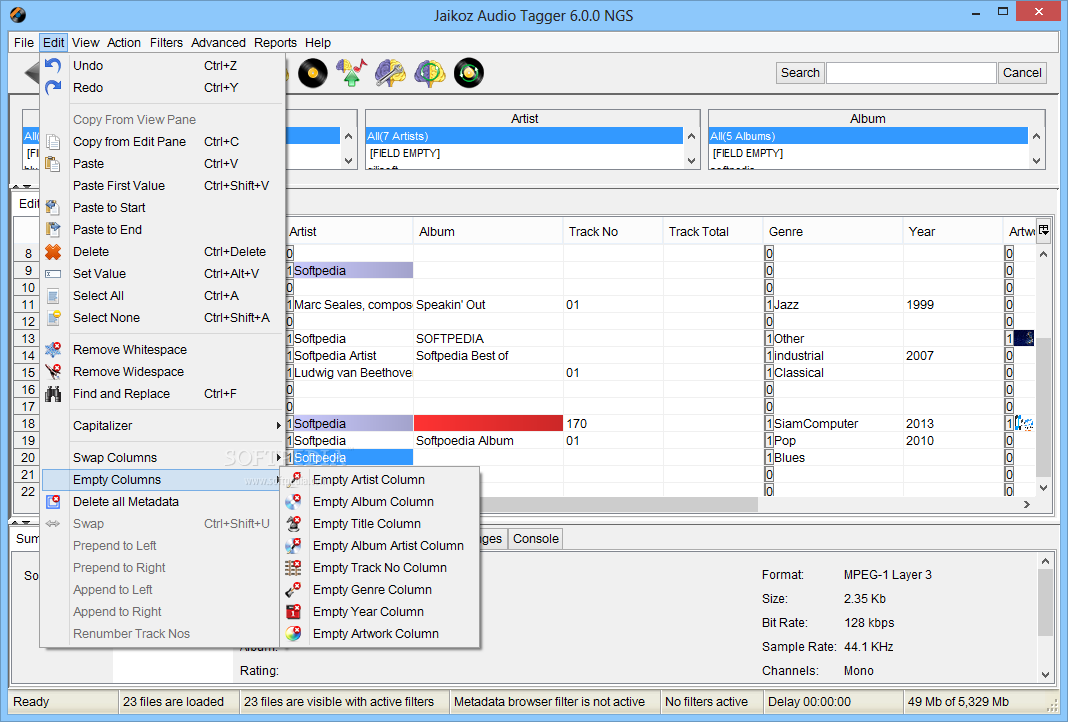Click the Set Value icon

coord(53,274)
